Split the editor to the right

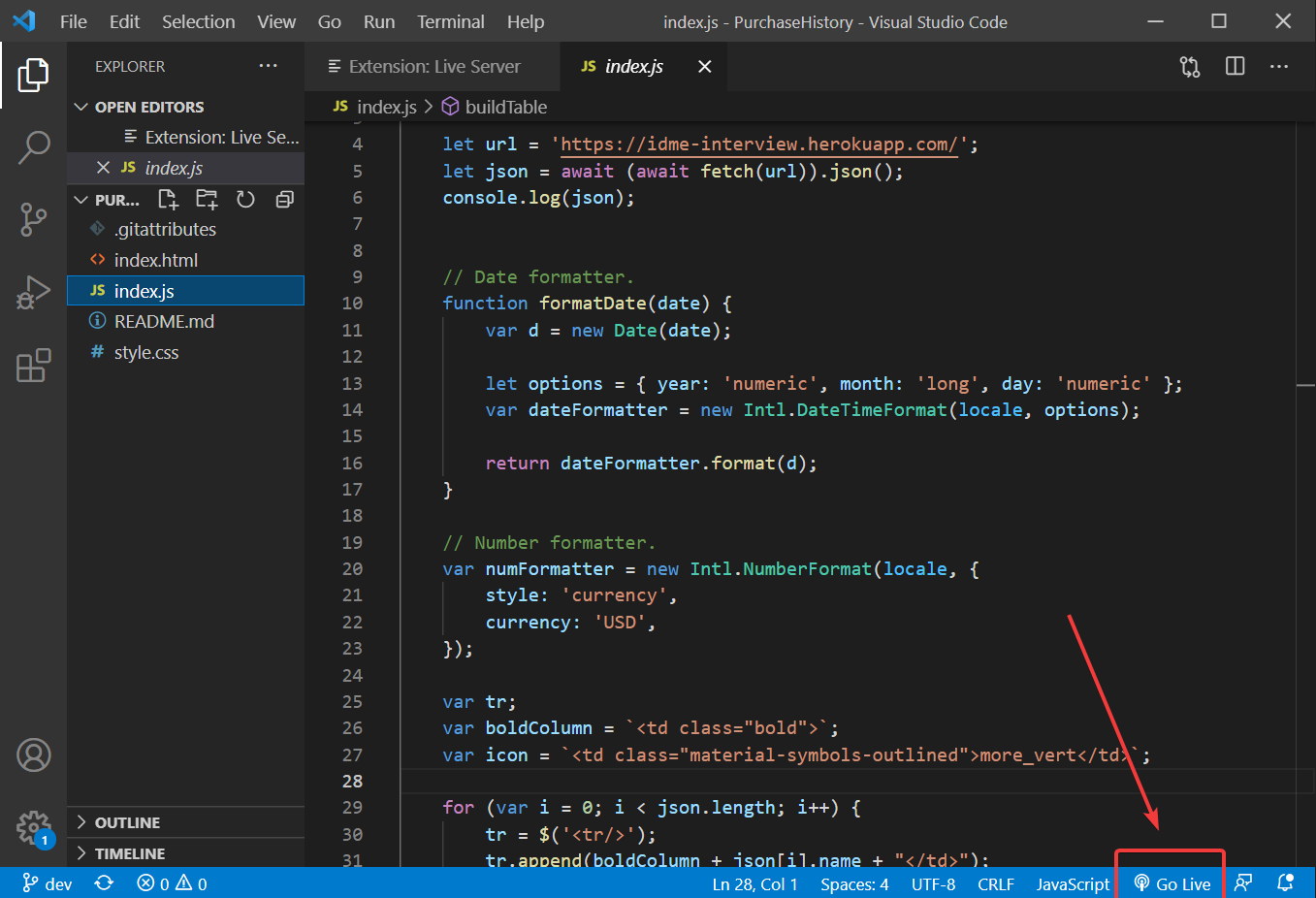[1235, 66]
